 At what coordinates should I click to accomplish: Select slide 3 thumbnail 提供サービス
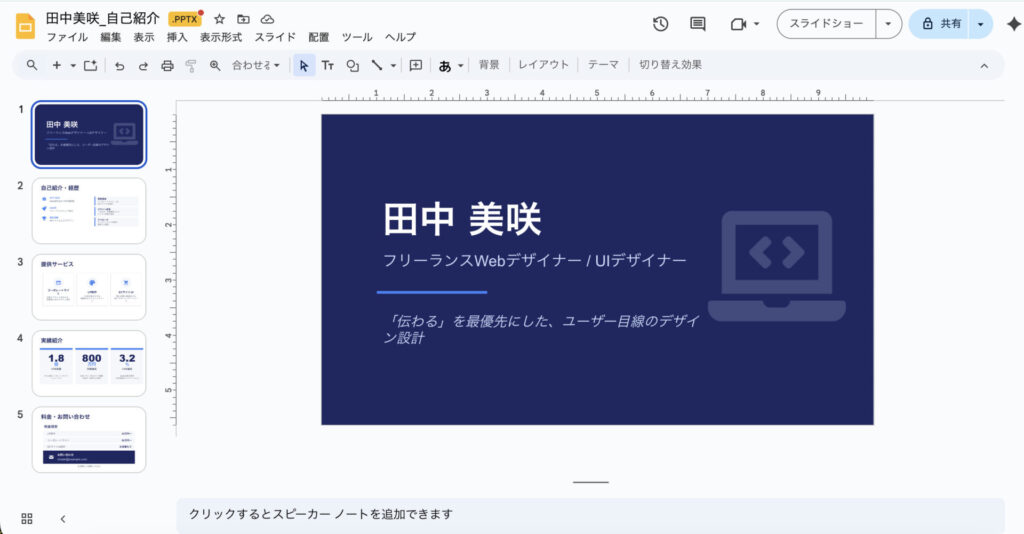click(89, 287)
